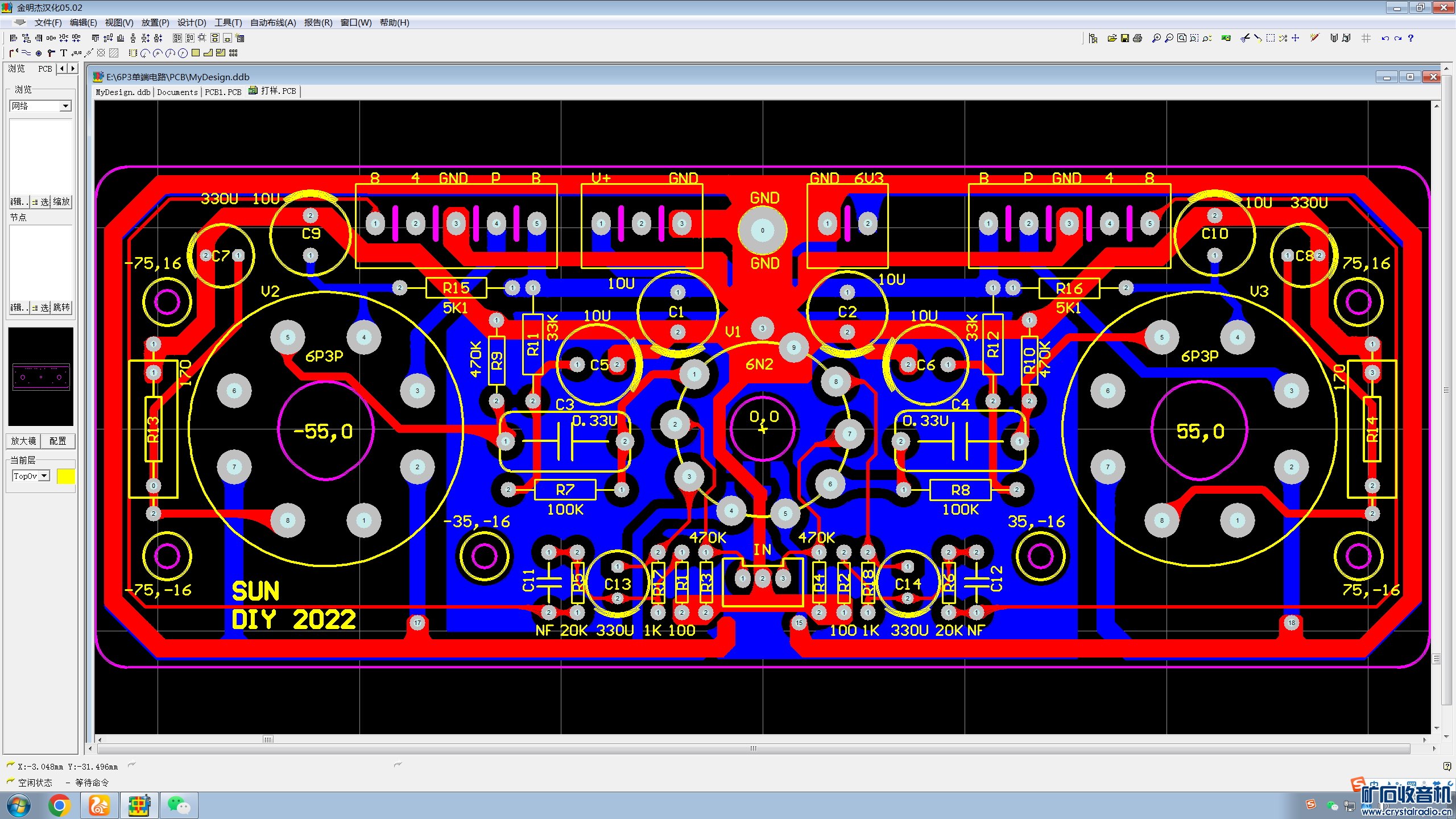The image size is (1456, 819).
Task: Click the save floppy disk icon
Action: (1124, 38)
